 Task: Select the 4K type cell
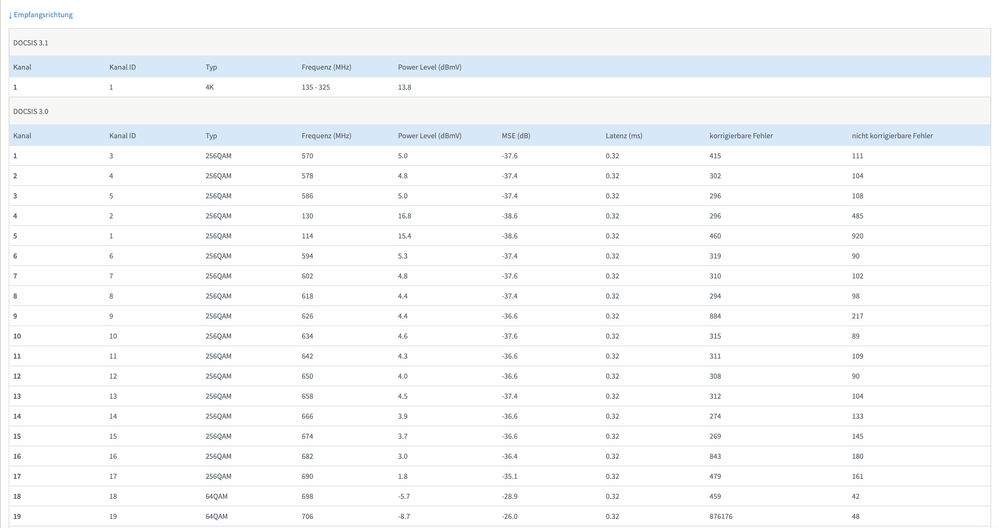pyautogui.click(x=210, y=87)
